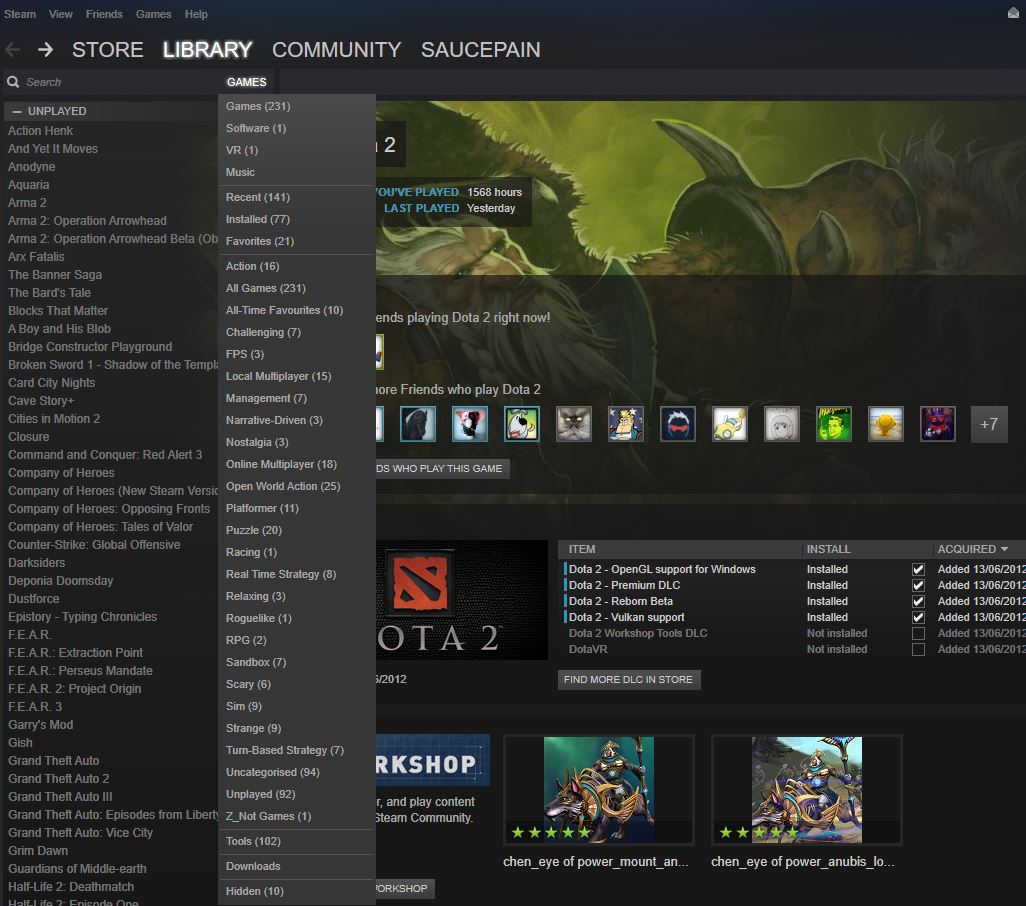
Task: Close the GAMES filter dropdown
Action: [x=246, y=82]
